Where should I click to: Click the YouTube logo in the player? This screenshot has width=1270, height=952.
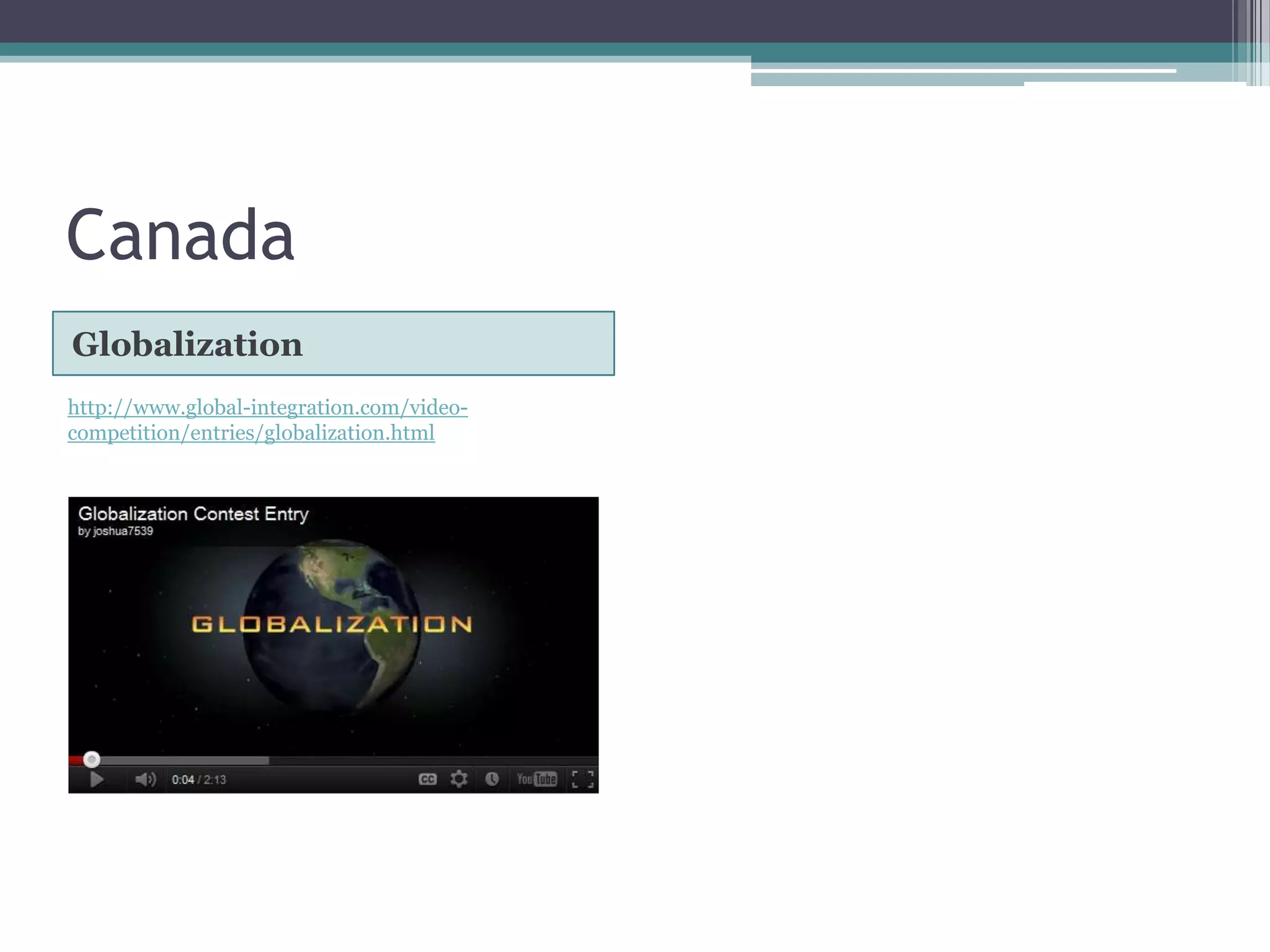tap(537, 779)
